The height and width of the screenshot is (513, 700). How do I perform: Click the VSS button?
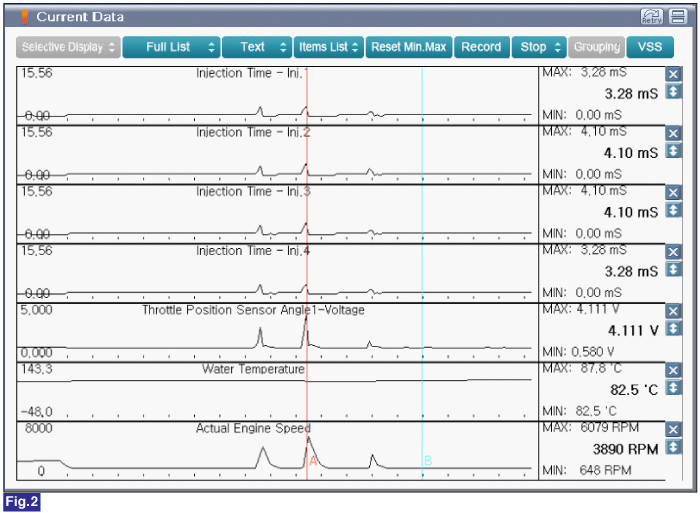click(x=650, y=47)
